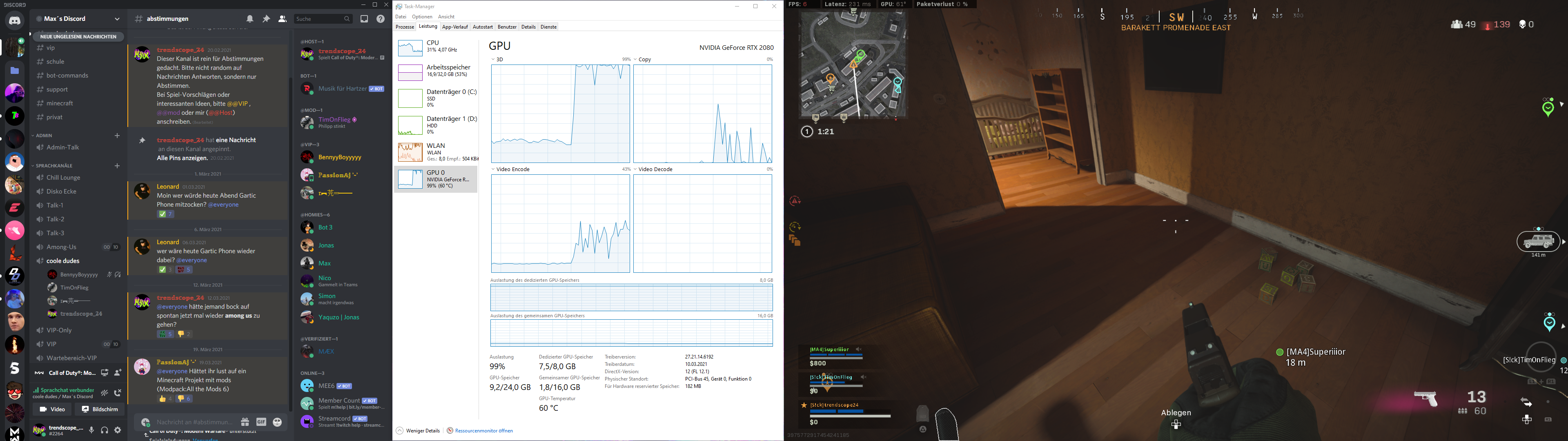
Task: Open the emoji picker in message box
Action: point(278,421)
